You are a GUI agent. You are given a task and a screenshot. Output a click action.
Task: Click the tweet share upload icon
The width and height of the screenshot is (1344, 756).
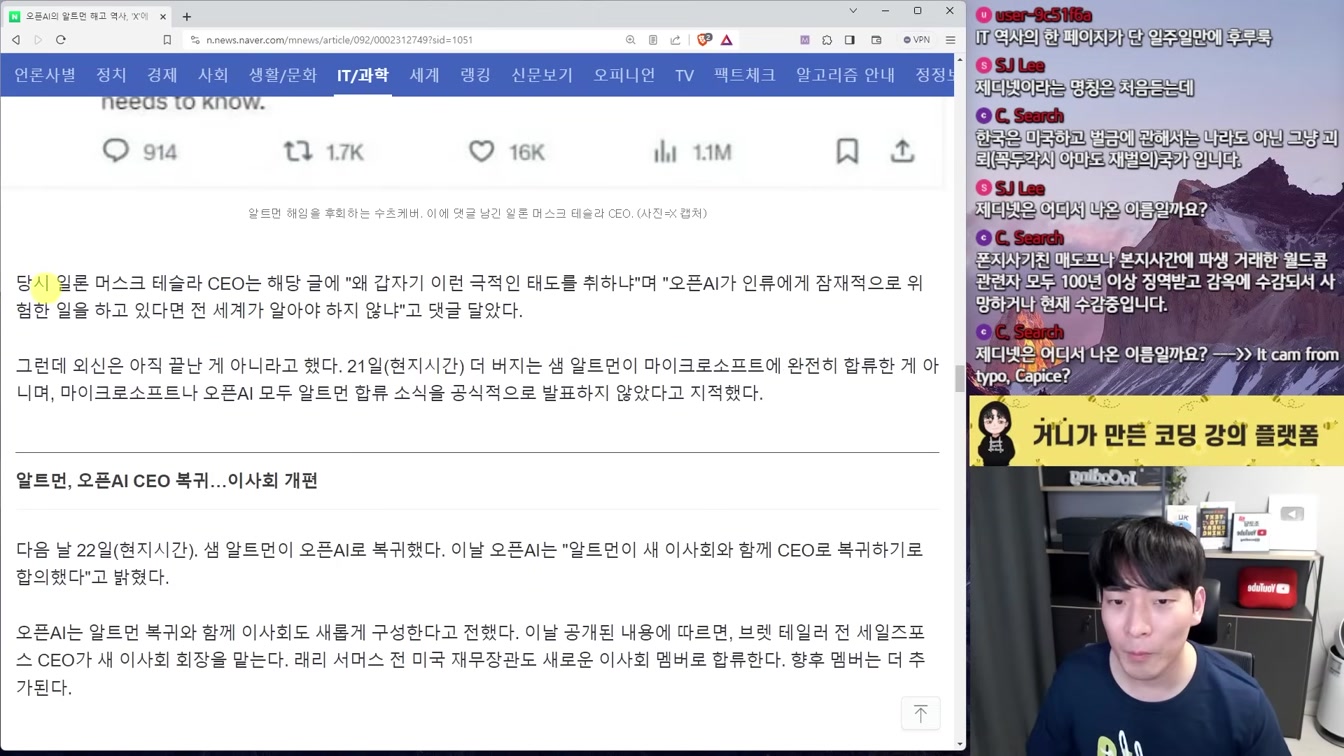coord(902,151)
